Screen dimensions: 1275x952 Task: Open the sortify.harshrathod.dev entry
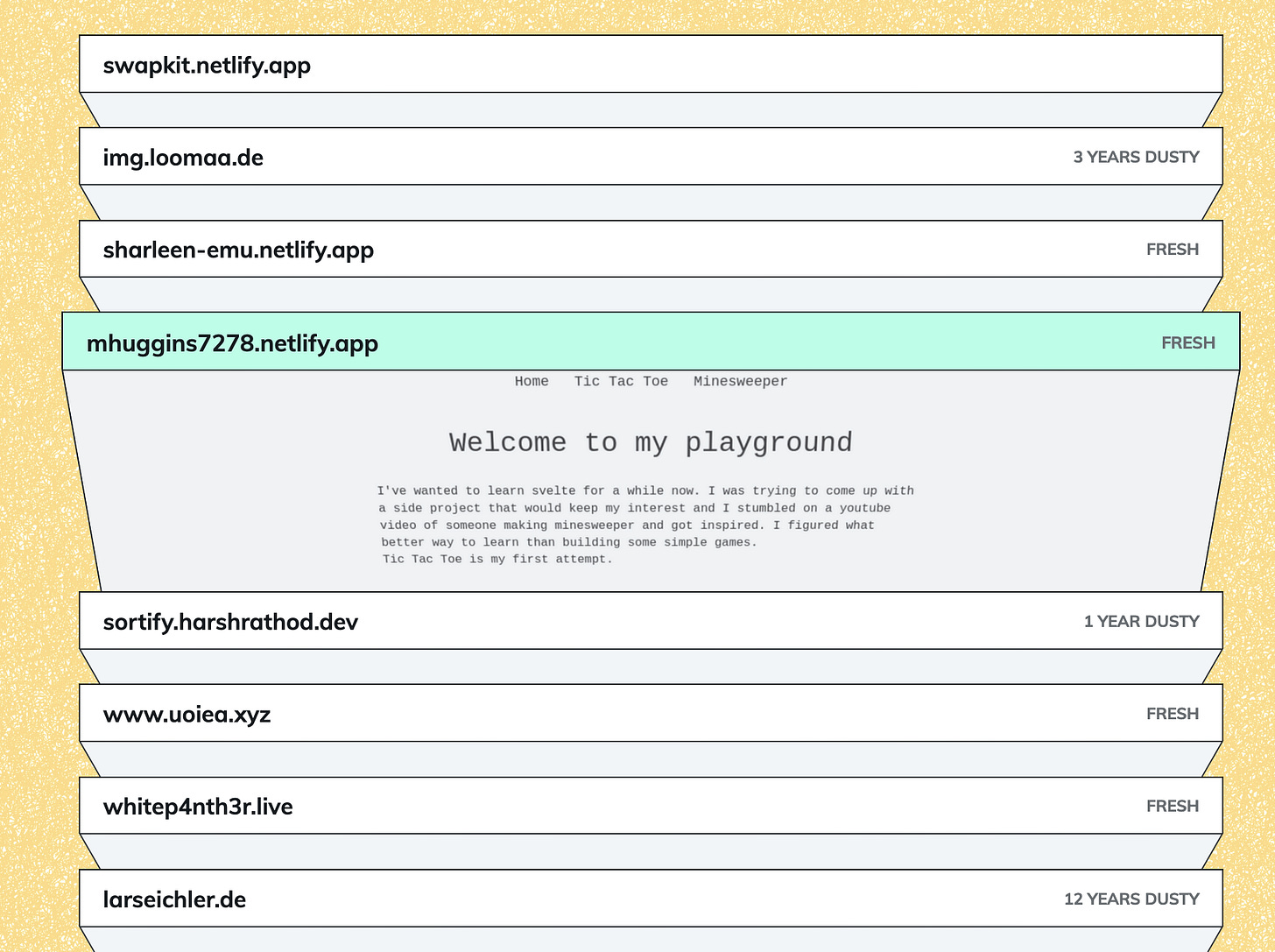(651, 621)
